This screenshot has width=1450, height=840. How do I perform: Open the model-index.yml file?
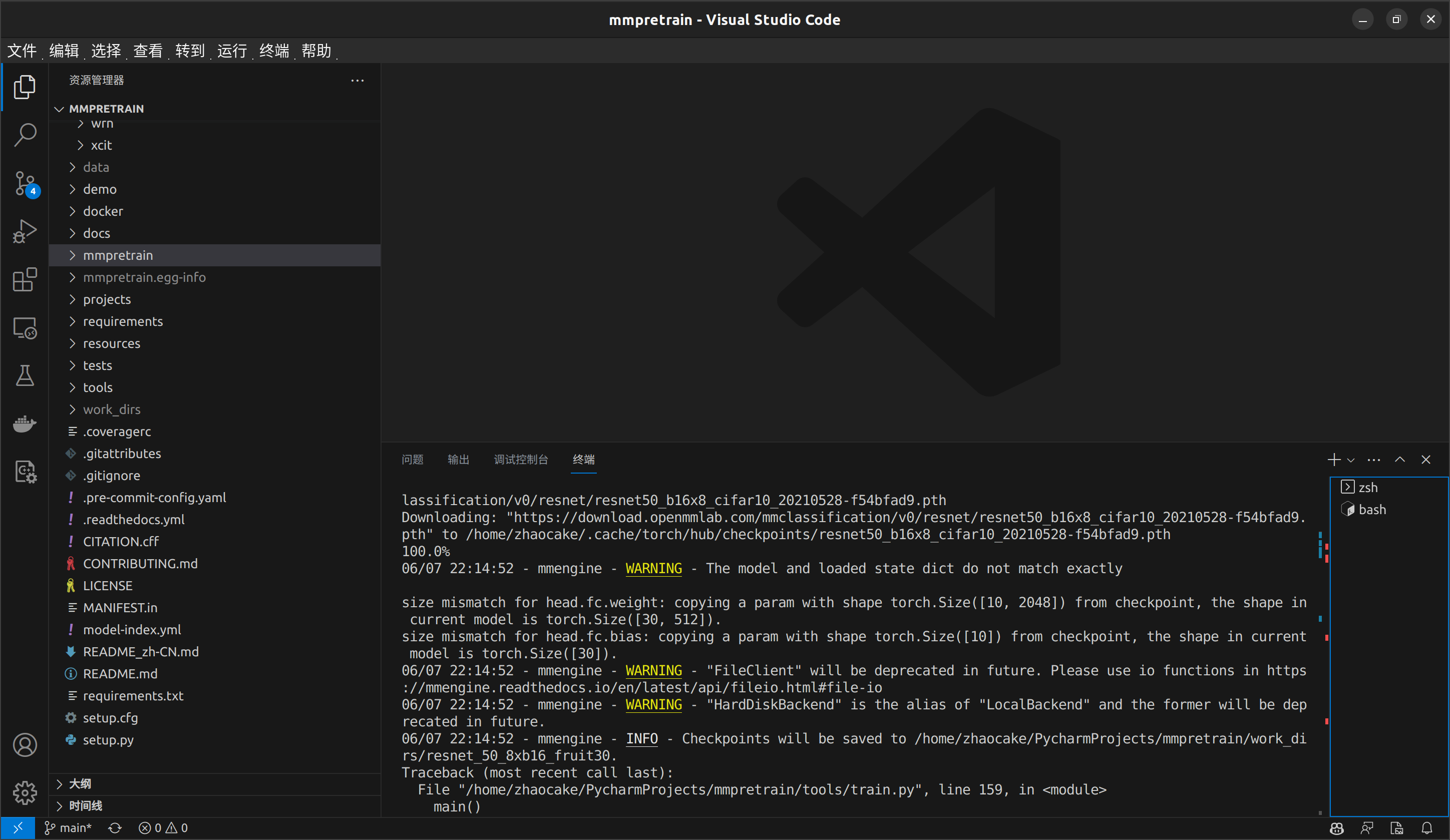(x=215, y=630)
